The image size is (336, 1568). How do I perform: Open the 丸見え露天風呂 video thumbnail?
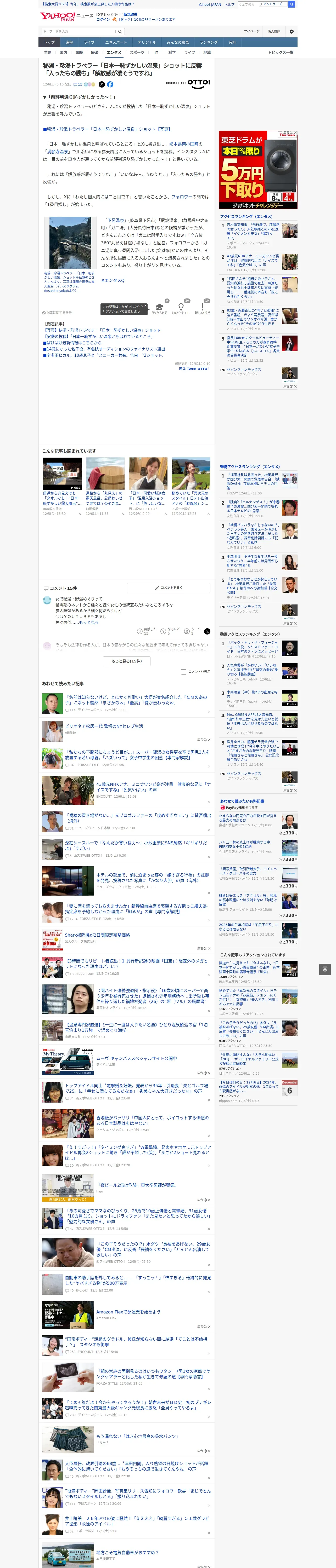(x=62, y=474)
